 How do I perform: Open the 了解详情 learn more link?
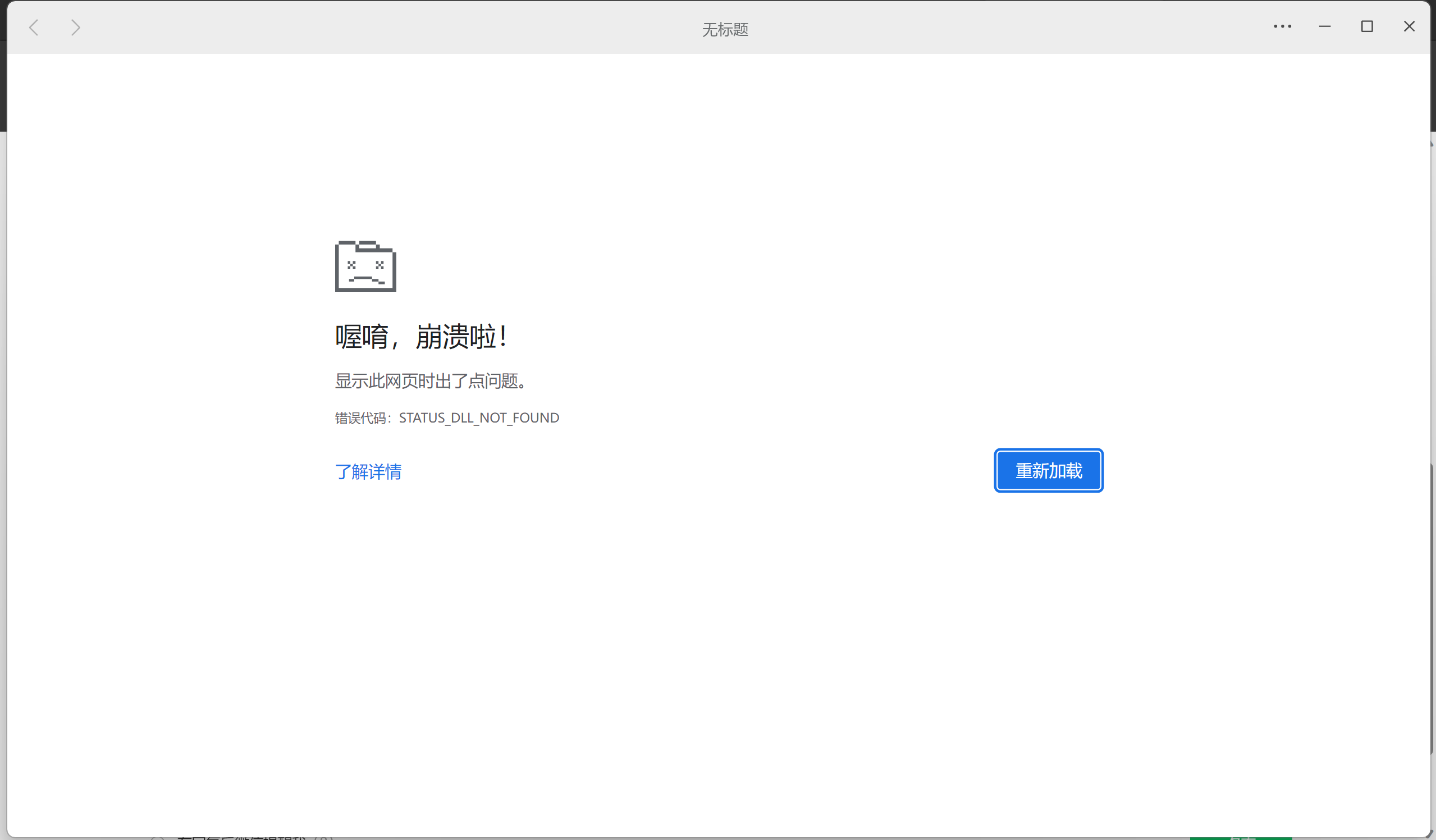pyautogui.click(x=368, y=471)
